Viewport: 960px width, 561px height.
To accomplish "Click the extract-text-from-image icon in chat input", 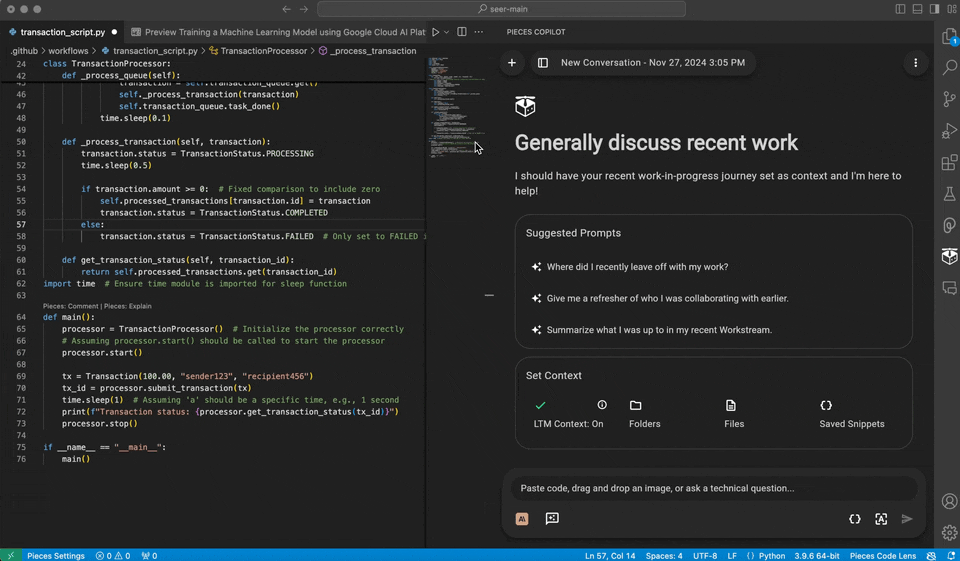I will [x=880, y=519].
